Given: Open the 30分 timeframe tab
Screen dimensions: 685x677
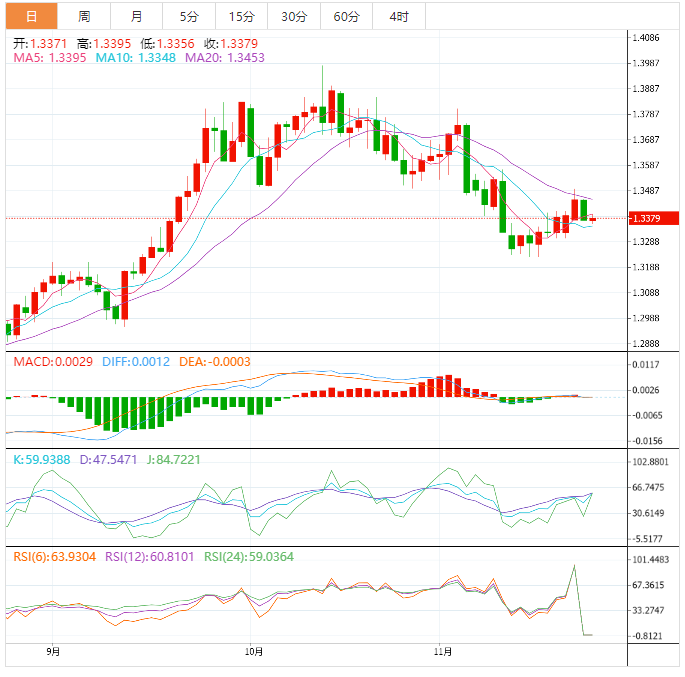Looking at the screenshot, I should 294,16.
